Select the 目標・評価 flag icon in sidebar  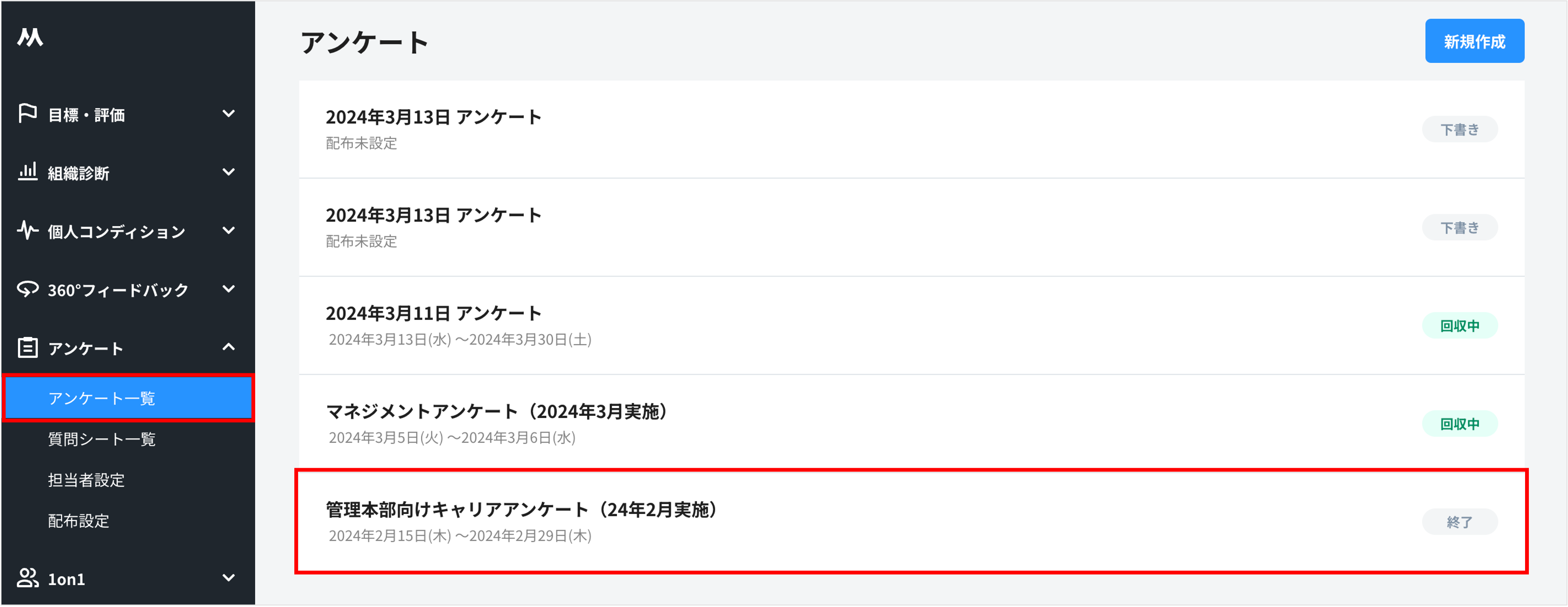tap(27, 113)
